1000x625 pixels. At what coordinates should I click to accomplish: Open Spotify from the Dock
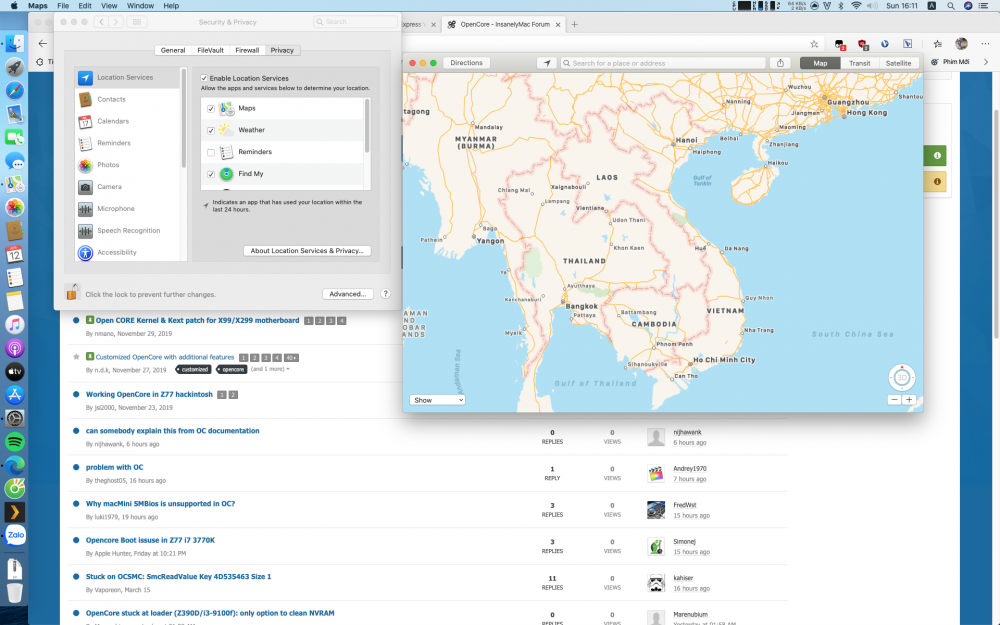tap(15, 441)
